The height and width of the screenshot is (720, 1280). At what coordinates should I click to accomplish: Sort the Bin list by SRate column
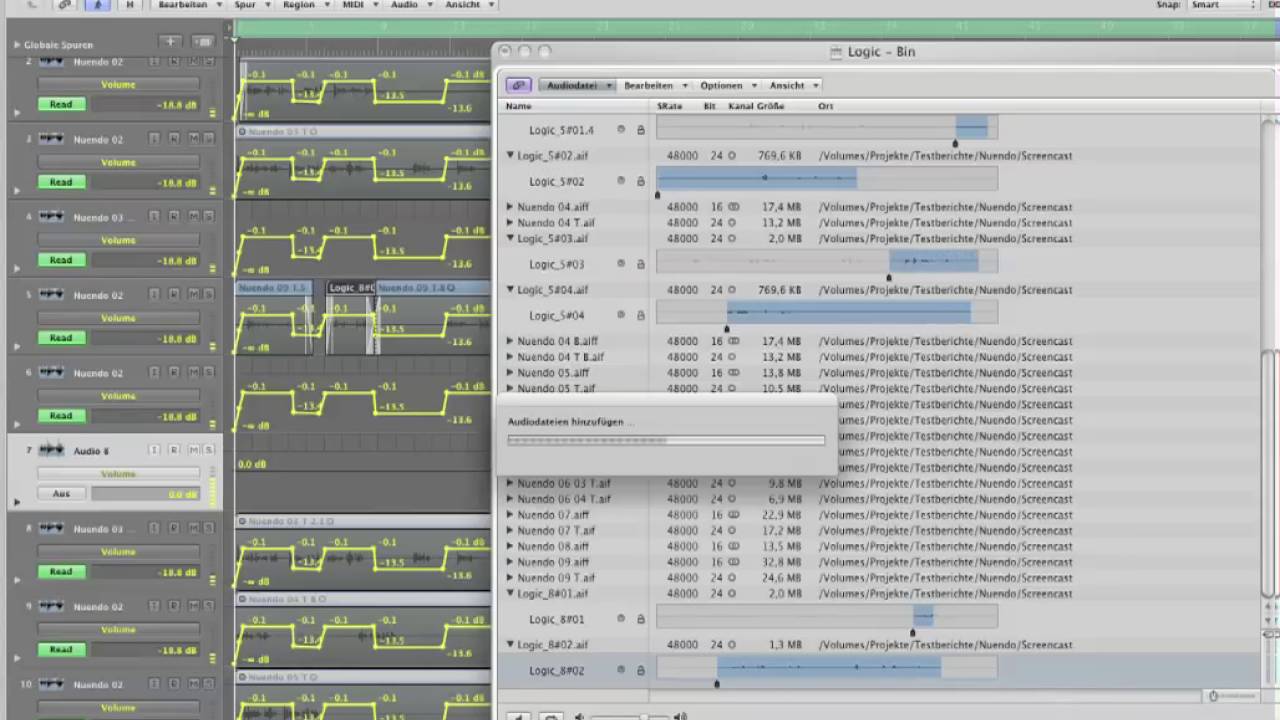[669, 106]
